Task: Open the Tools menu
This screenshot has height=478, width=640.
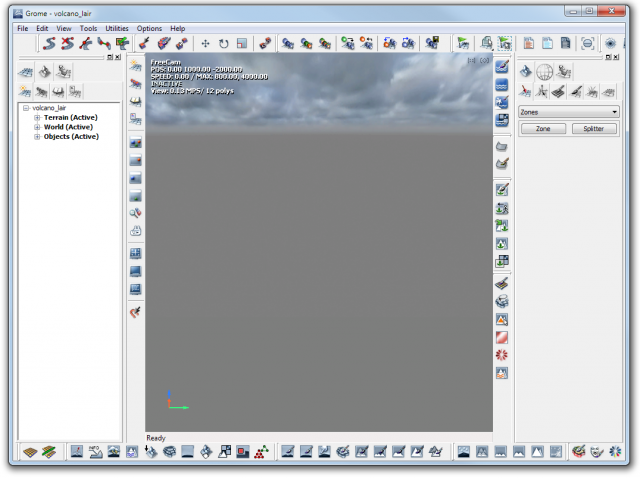Action: click(x=88, y=28)
